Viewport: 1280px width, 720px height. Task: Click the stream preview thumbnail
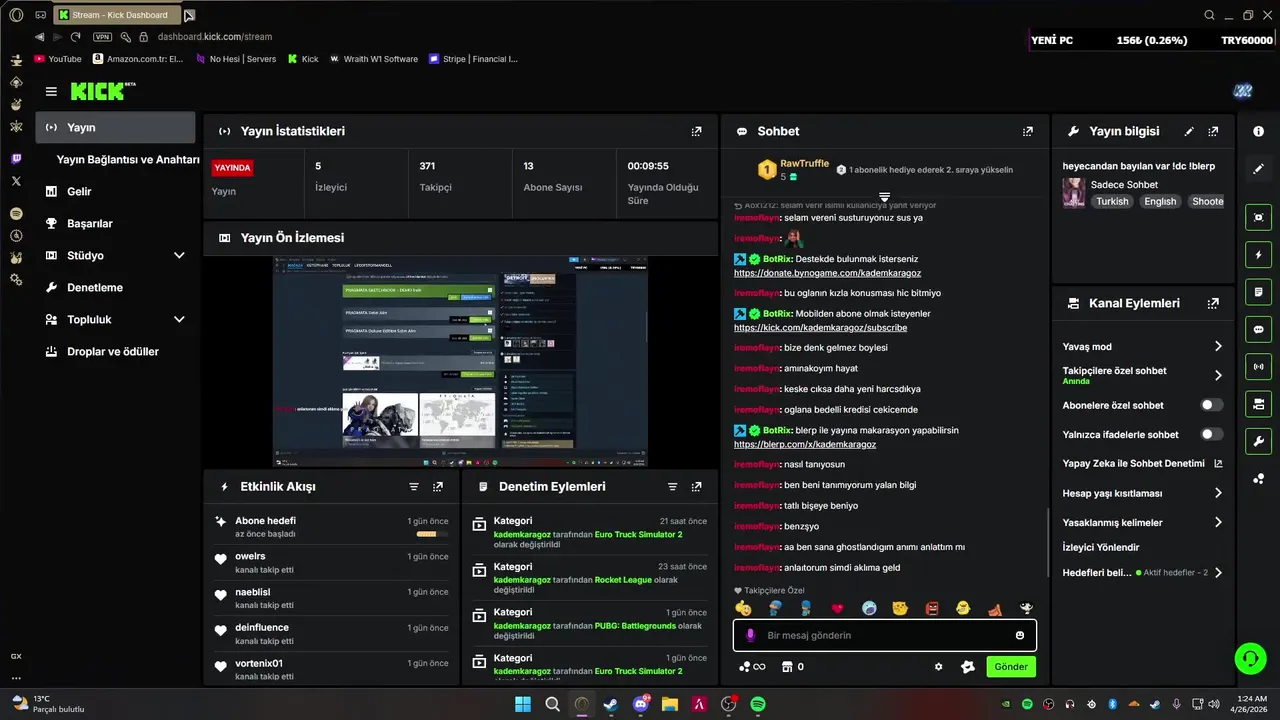click(460, 361)
